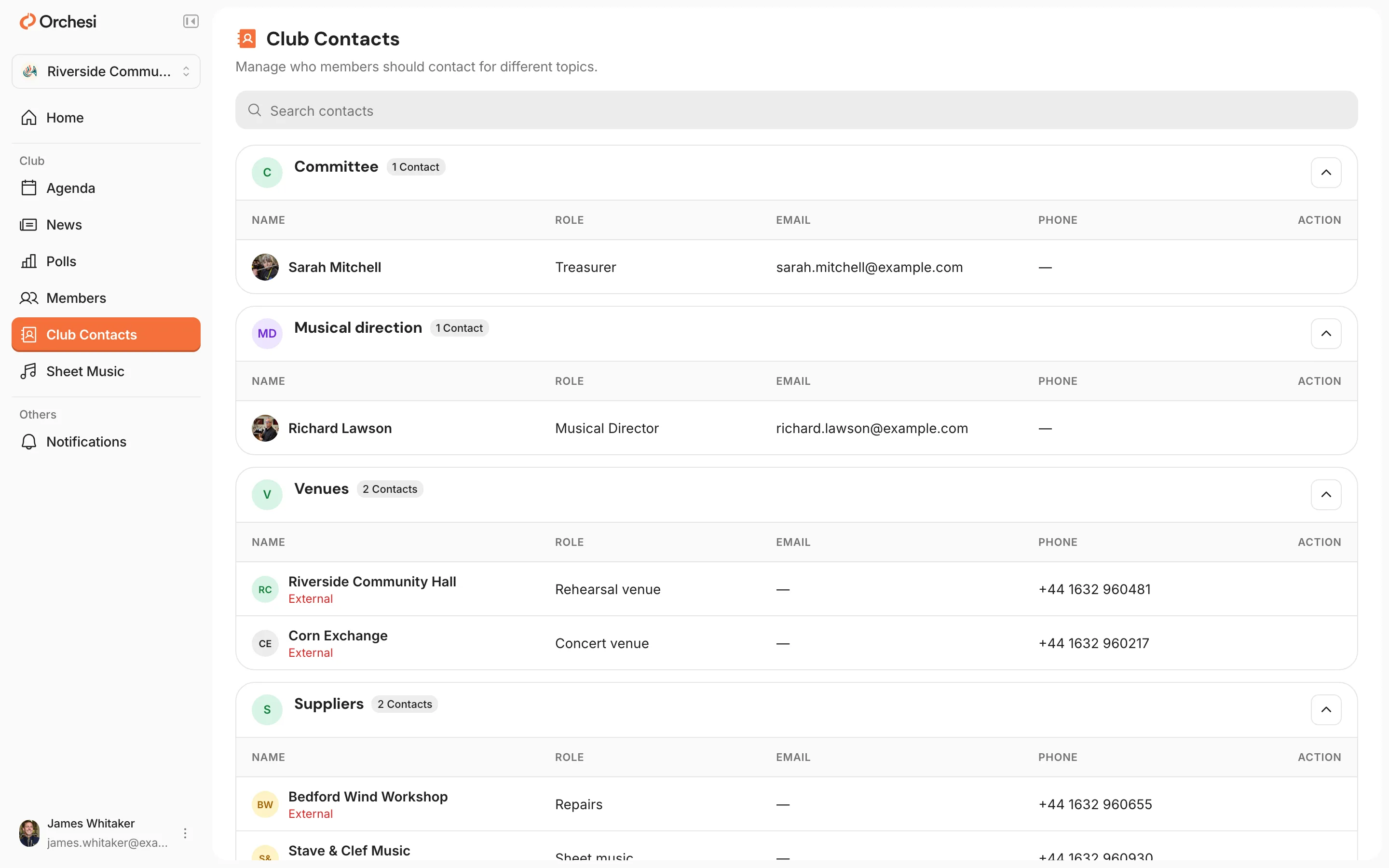The image size is (1389, 868).
Task: Open Notifications from the sidebar
Action: point(106,441)
